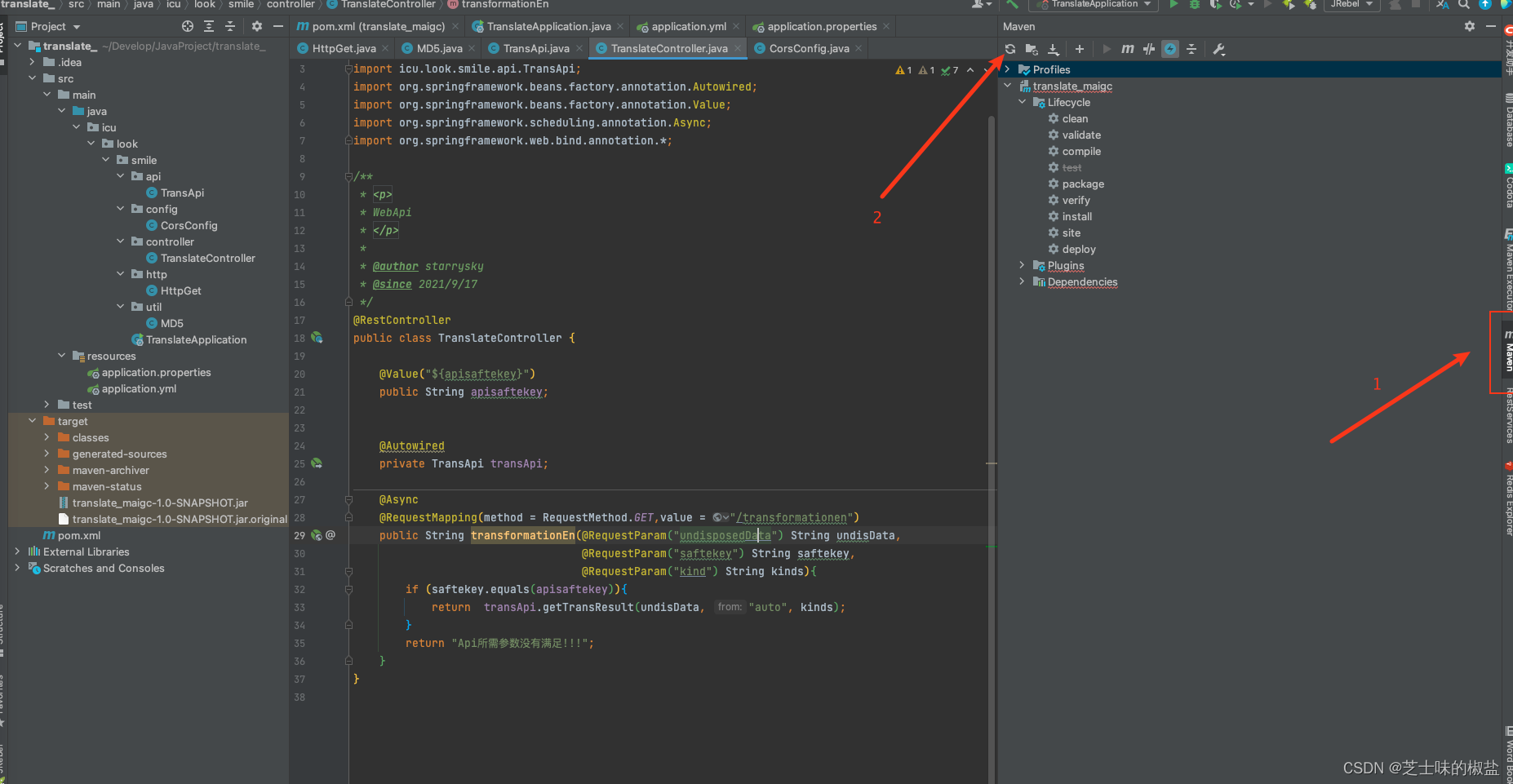This screenshot has width=1513, height=784.
Task: Collapse the translate_maigc Maven project node
Action: (x=1008, y=86)
